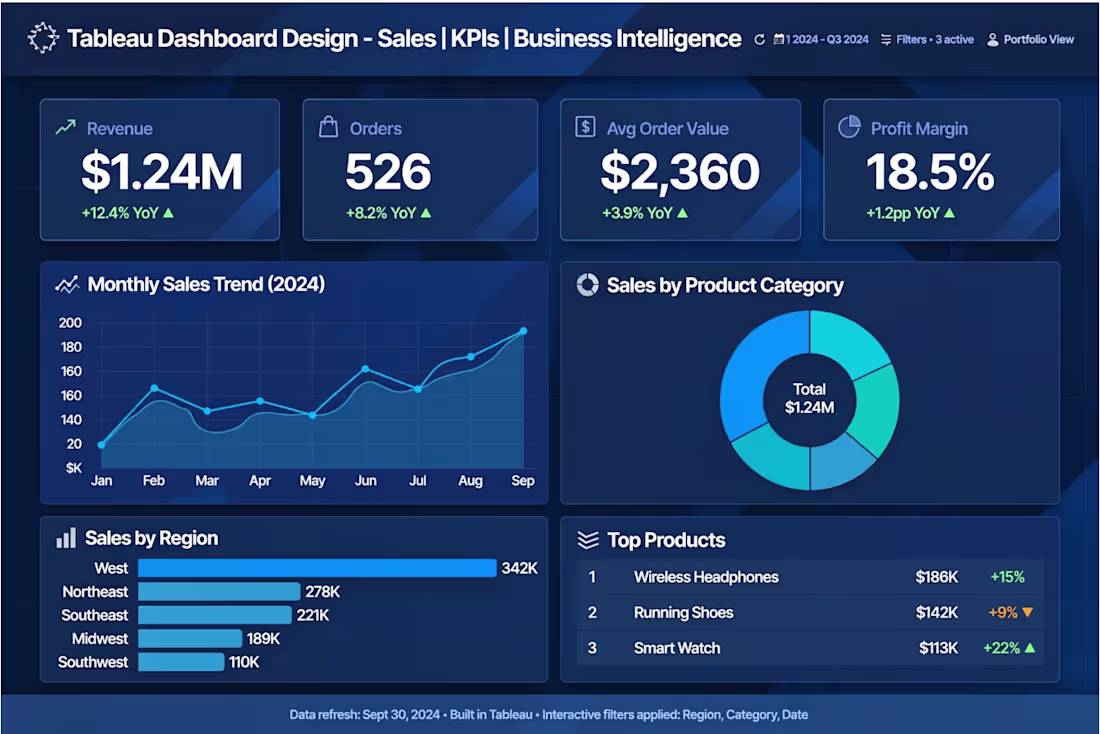
Task: Click the orange down arrow beside +9%
Action: coord(1028,613)
